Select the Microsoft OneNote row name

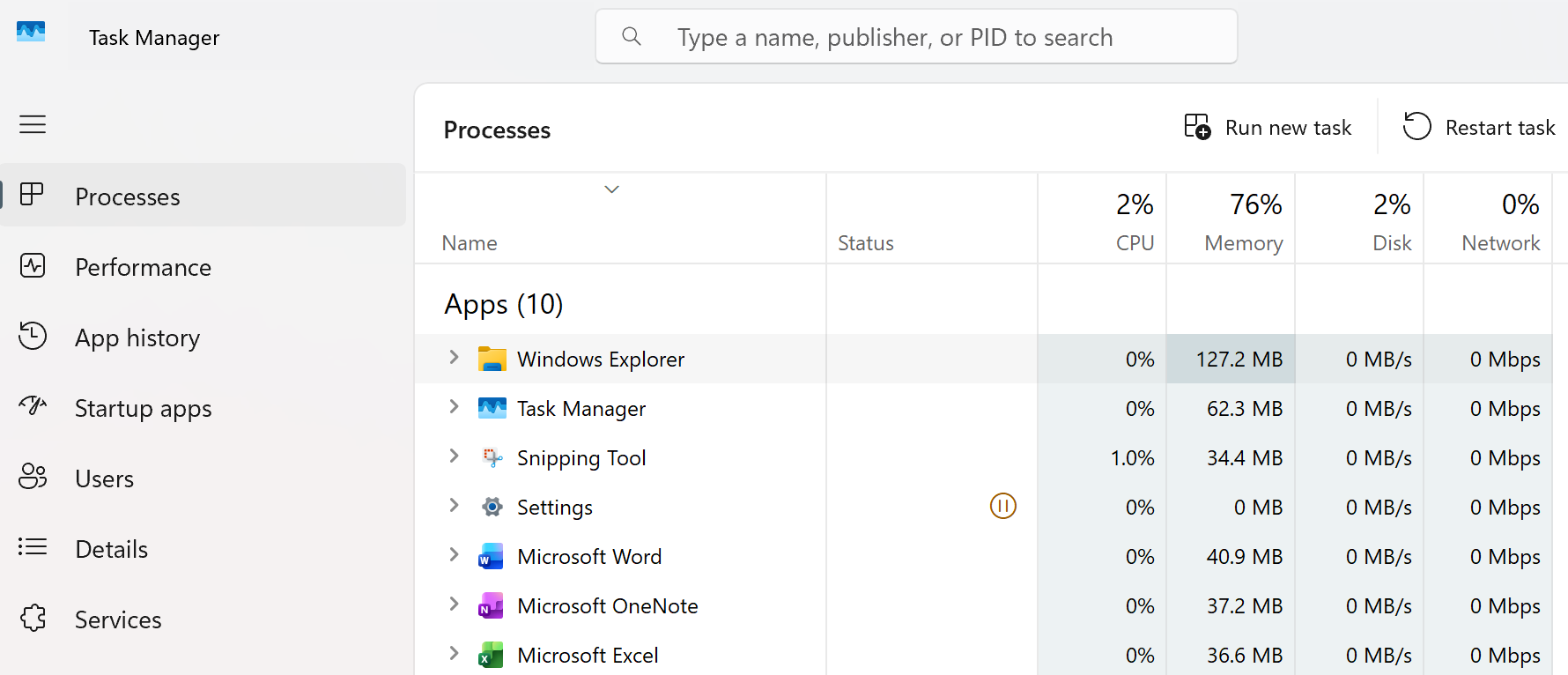pos(608,606)
